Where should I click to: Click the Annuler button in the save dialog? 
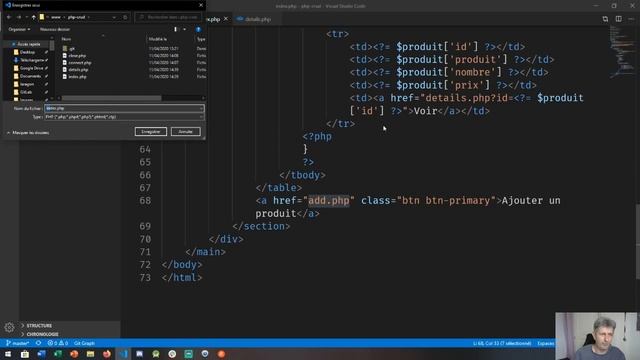click(x=185, y=131)
